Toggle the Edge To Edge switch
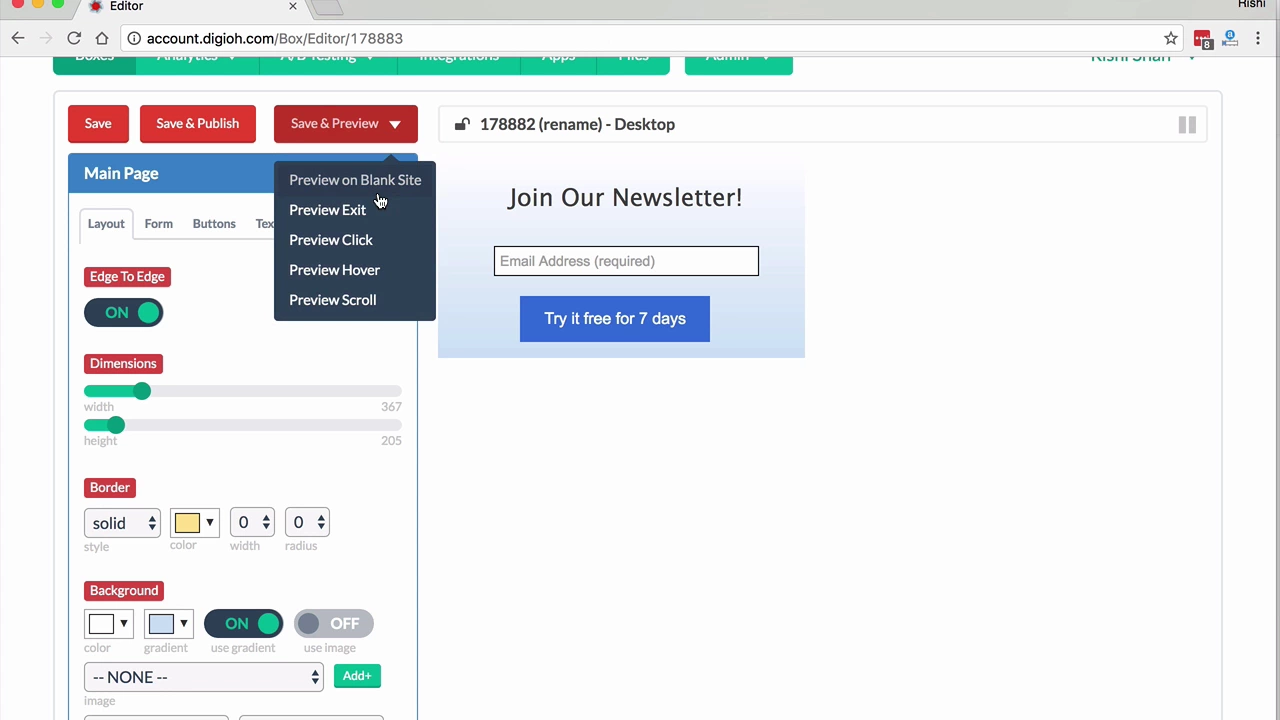 point(124,313)
